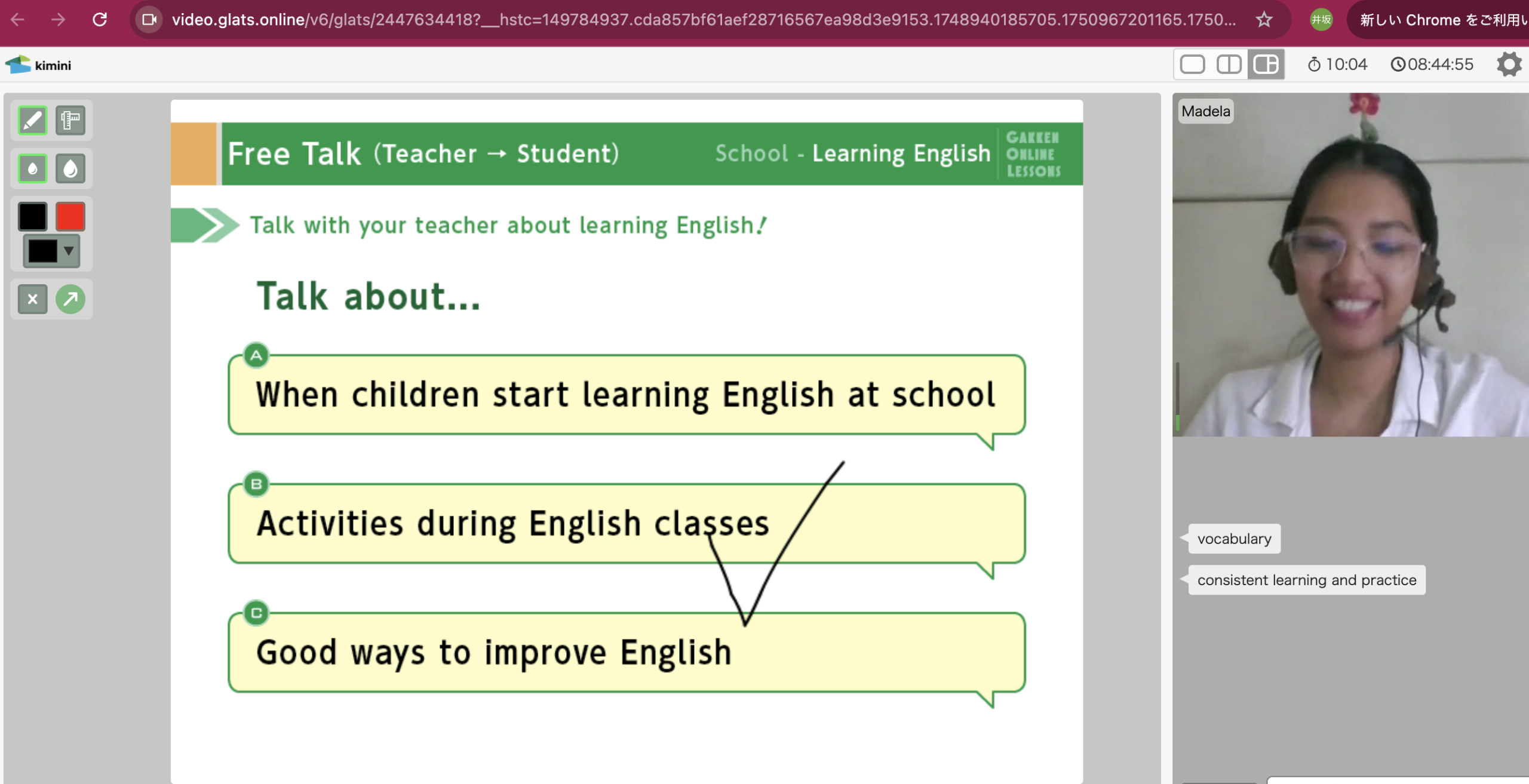Select the text tool icon
1529x784 pixels.
(70, 121)
